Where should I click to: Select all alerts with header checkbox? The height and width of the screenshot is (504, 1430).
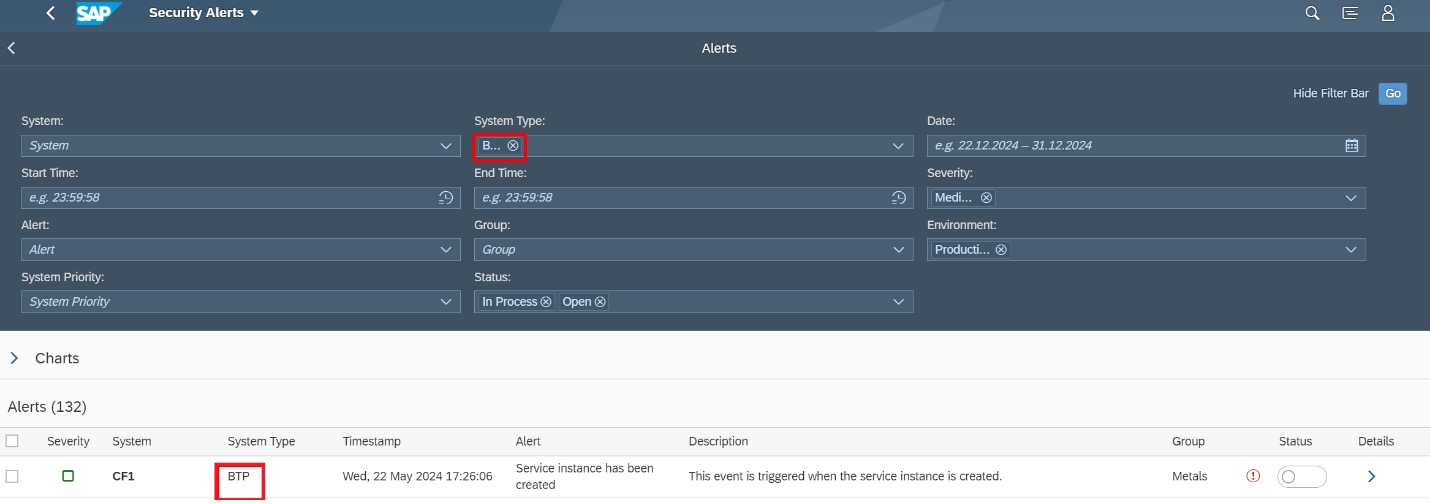pos(12,441)
